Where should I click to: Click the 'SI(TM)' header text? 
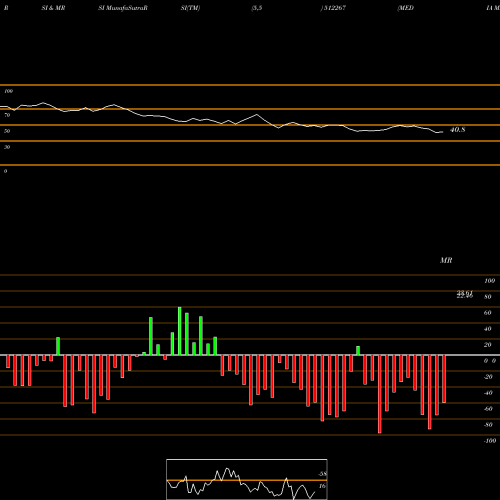(190, 8)
